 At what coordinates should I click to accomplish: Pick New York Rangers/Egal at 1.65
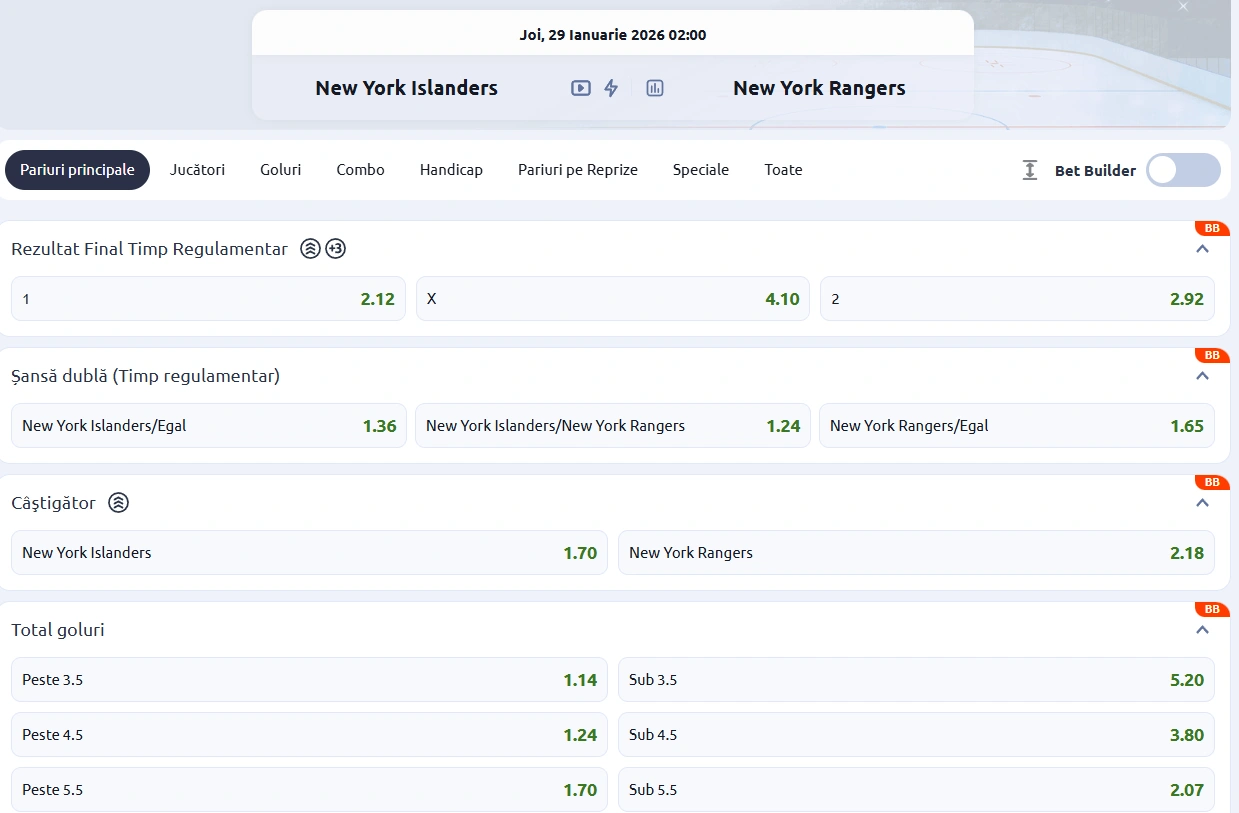[x=1016, y=425]
